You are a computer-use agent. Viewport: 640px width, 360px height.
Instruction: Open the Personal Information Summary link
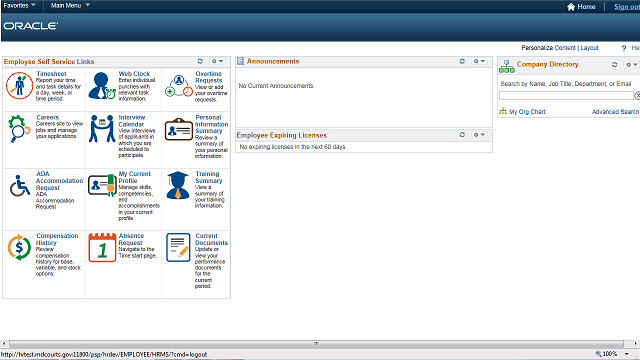tap(211, 124)
